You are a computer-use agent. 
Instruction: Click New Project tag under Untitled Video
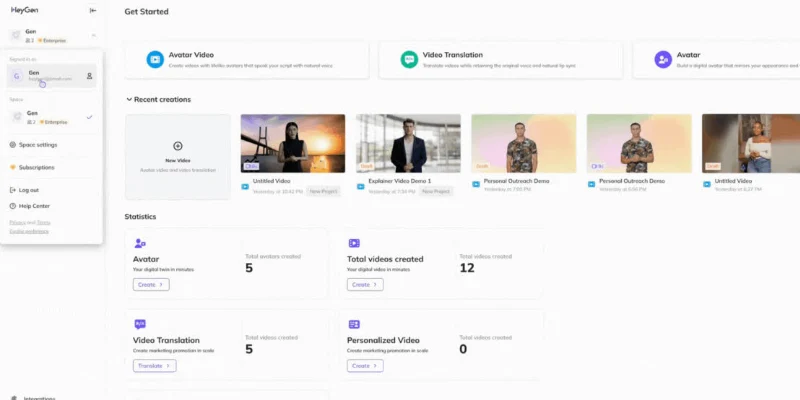pos(323,191)
